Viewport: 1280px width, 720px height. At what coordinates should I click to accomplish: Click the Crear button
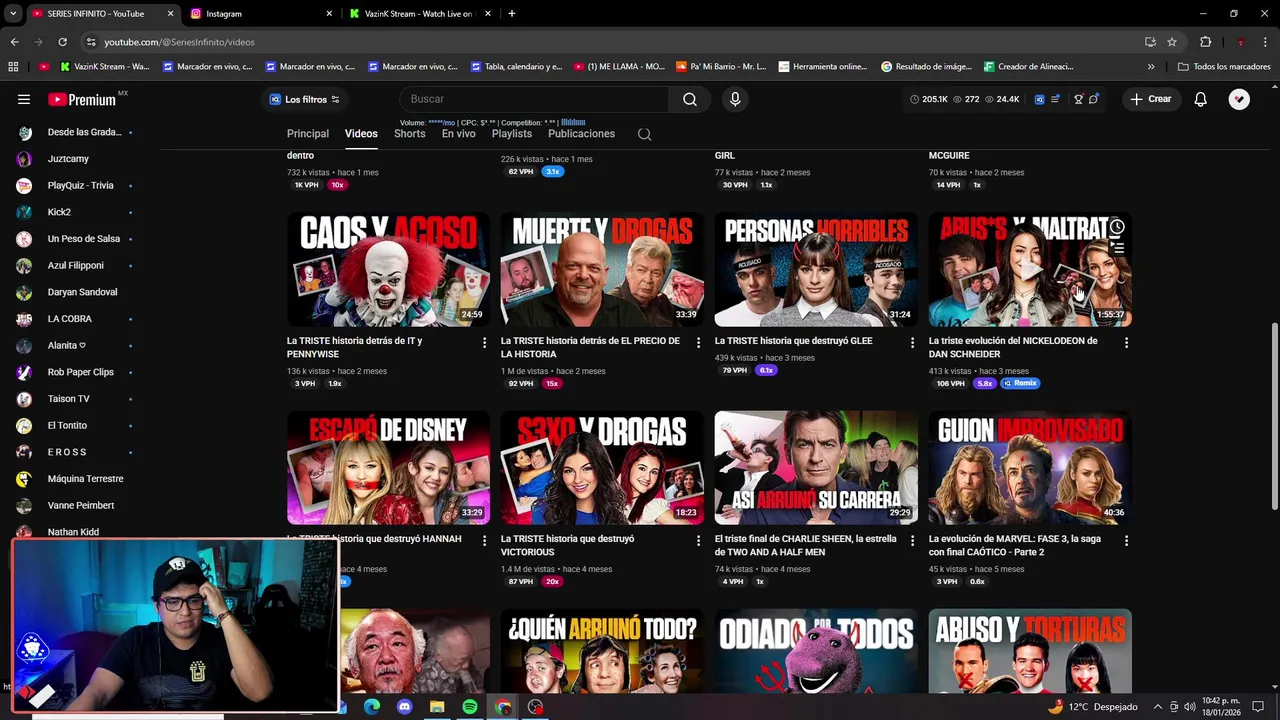click(1150, 99)
